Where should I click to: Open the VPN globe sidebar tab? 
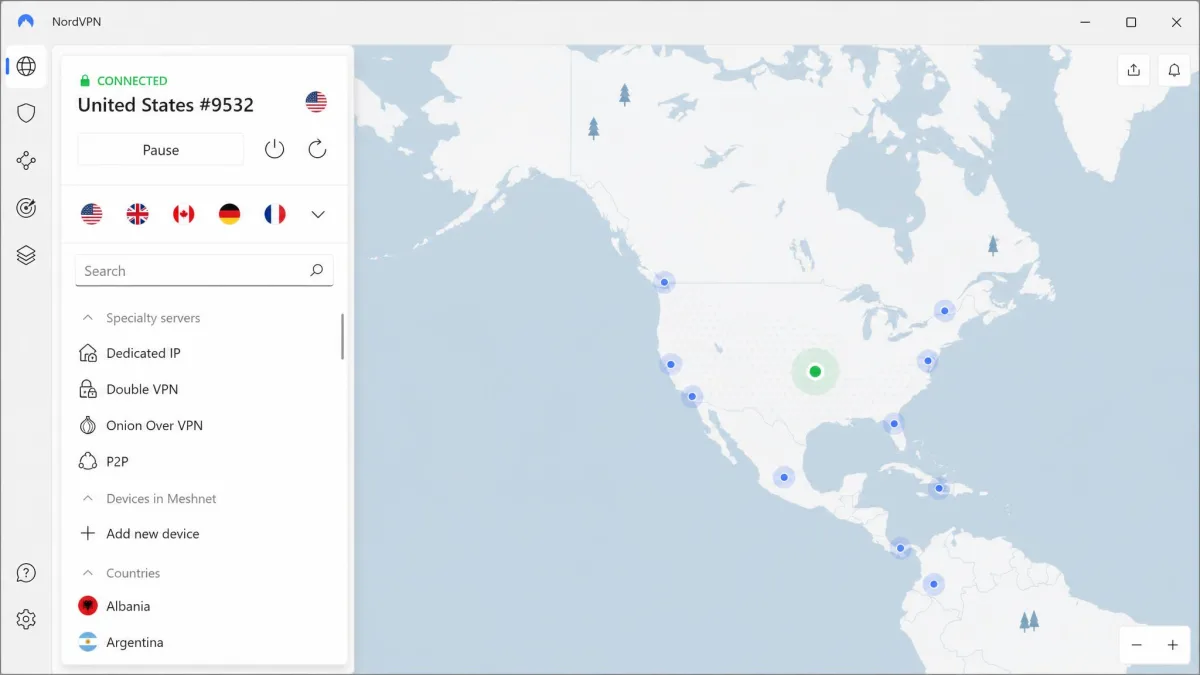26,67
